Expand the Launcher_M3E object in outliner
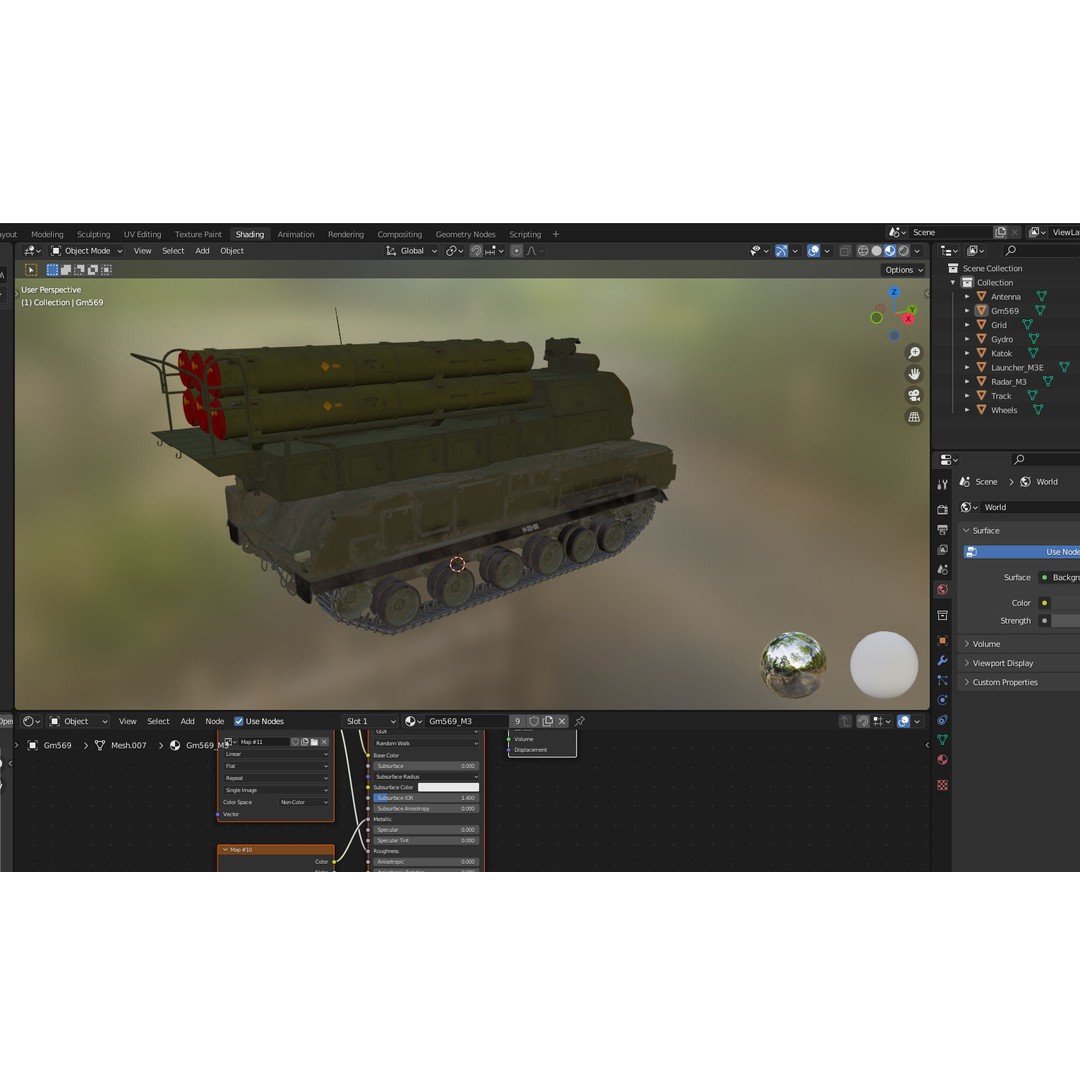The image size is (1080, 1080). 967,367
